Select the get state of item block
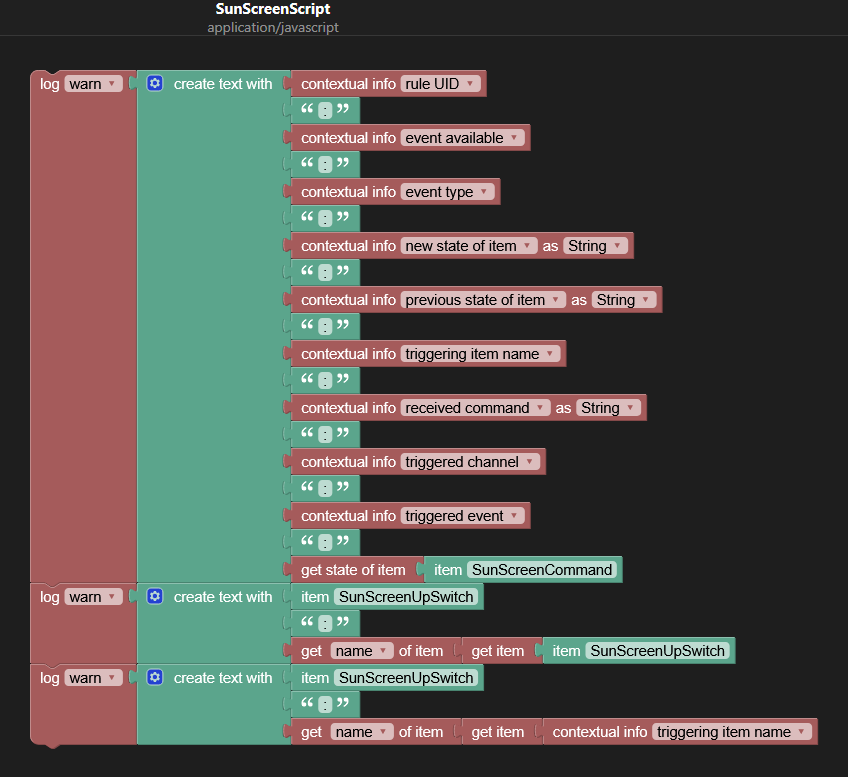Screen dimensions: 848x777 (353, 570)
